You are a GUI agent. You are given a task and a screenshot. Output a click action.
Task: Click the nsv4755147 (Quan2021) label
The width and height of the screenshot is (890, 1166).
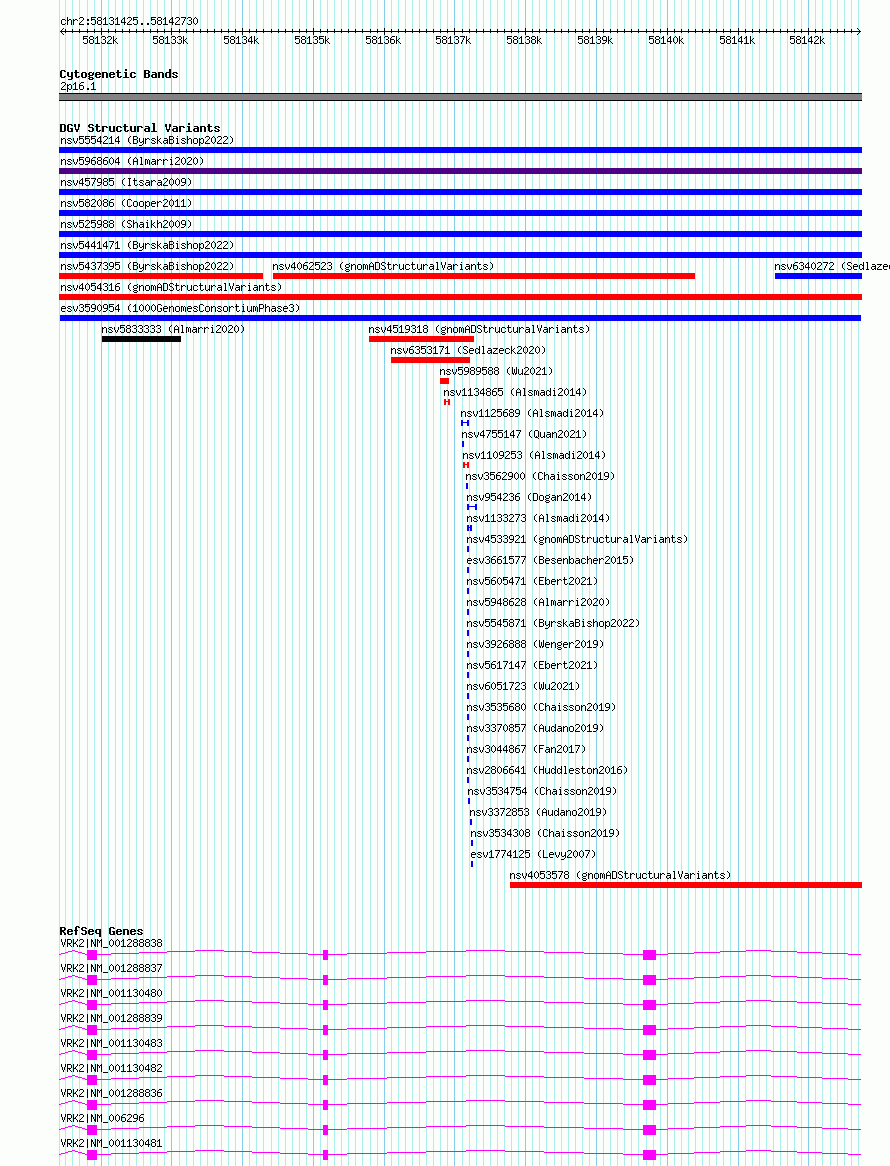point(523,434)
